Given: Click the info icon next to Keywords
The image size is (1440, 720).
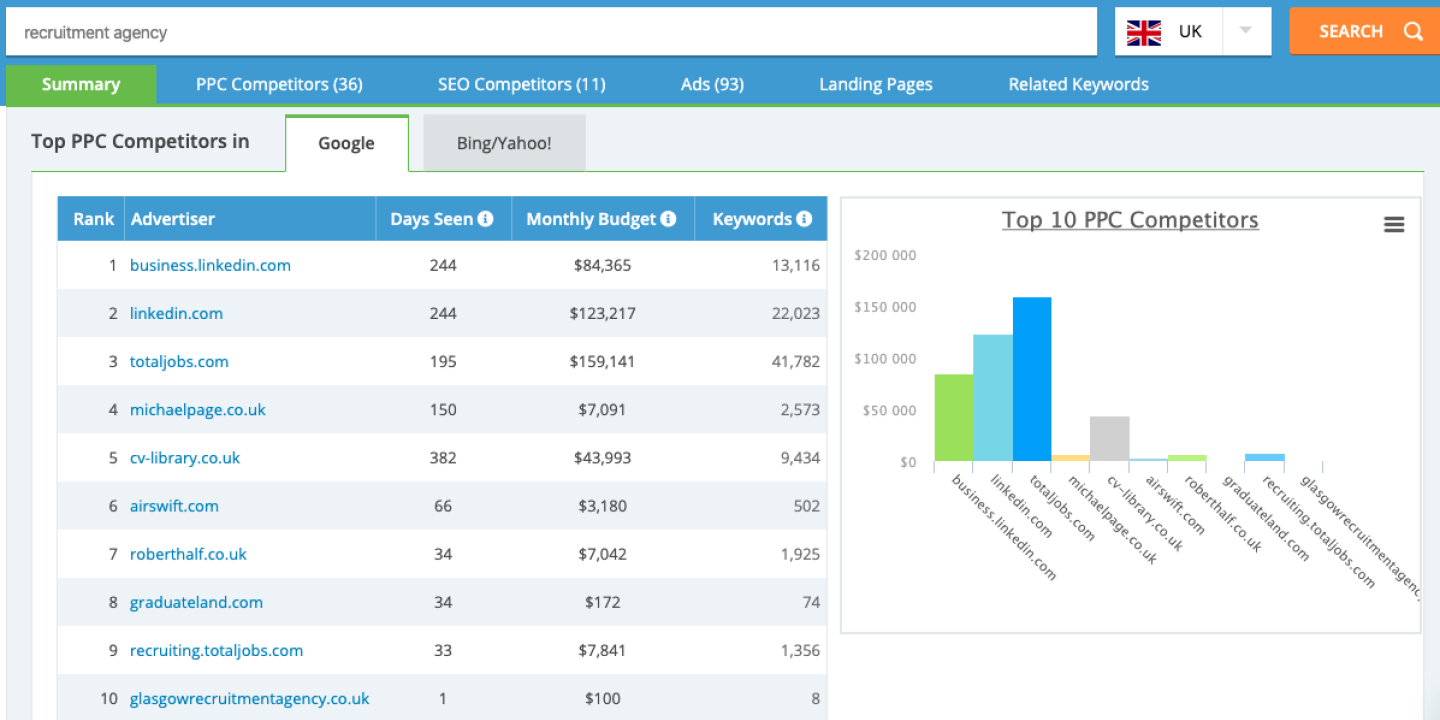Looking at the screenshot, I should tap(804, 219).
